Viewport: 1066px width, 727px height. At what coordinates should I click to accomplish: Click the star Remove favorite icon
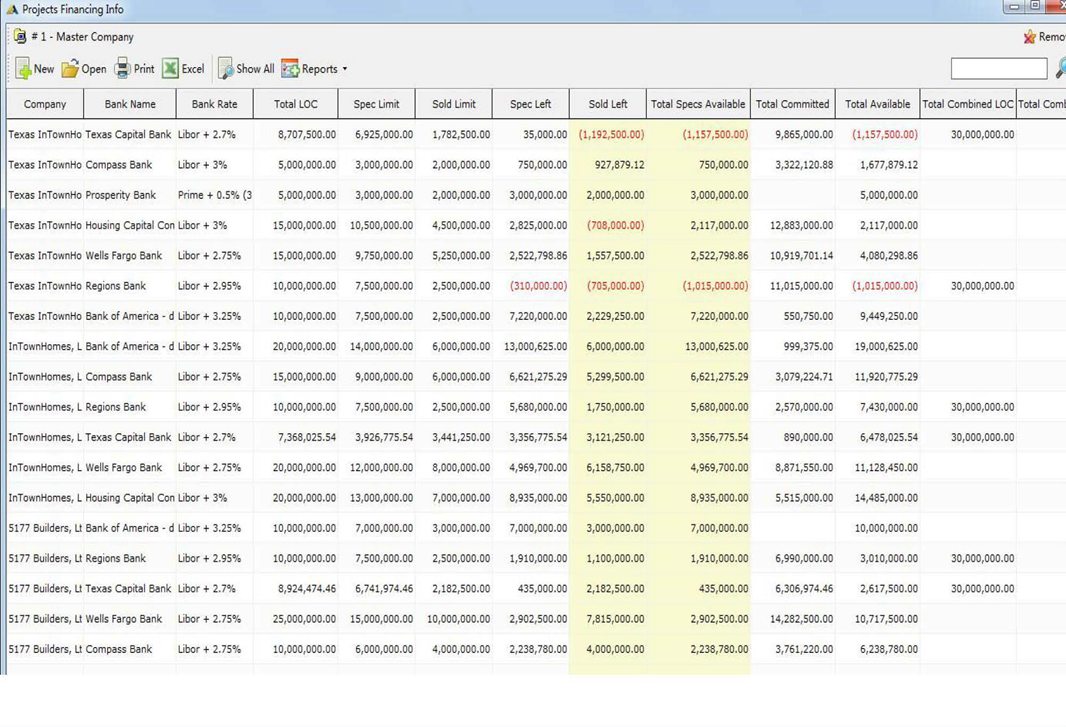pyautogui.click(x=1029, y=37)
